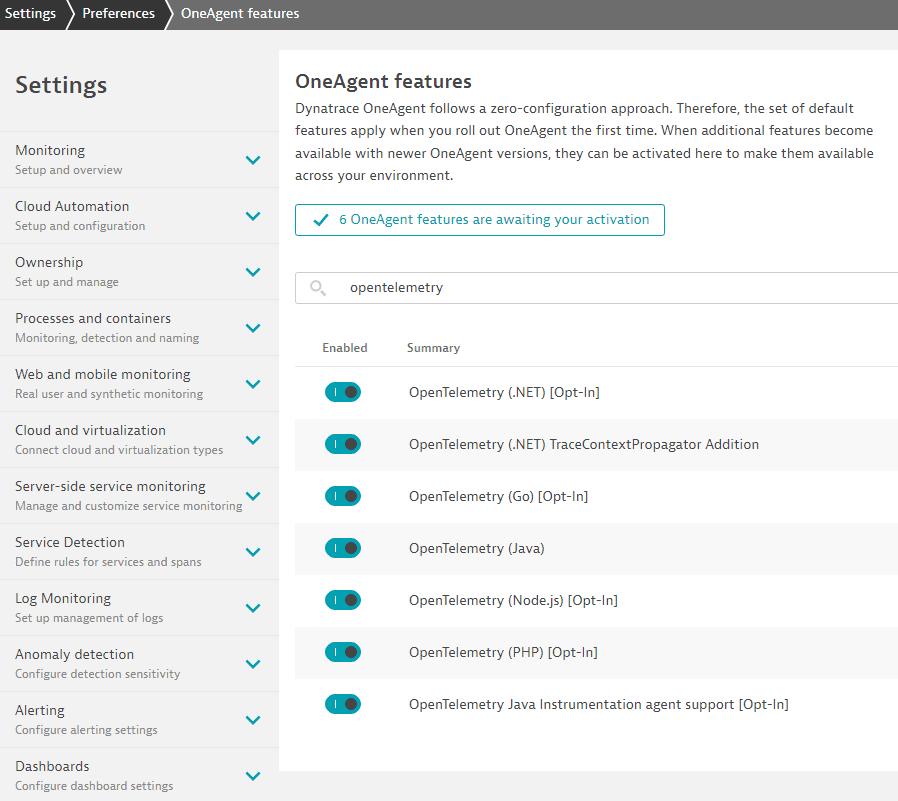The image size is (898, 801).
Task: Select OneAgent features breadcrumb
Action: click(240, 13)
